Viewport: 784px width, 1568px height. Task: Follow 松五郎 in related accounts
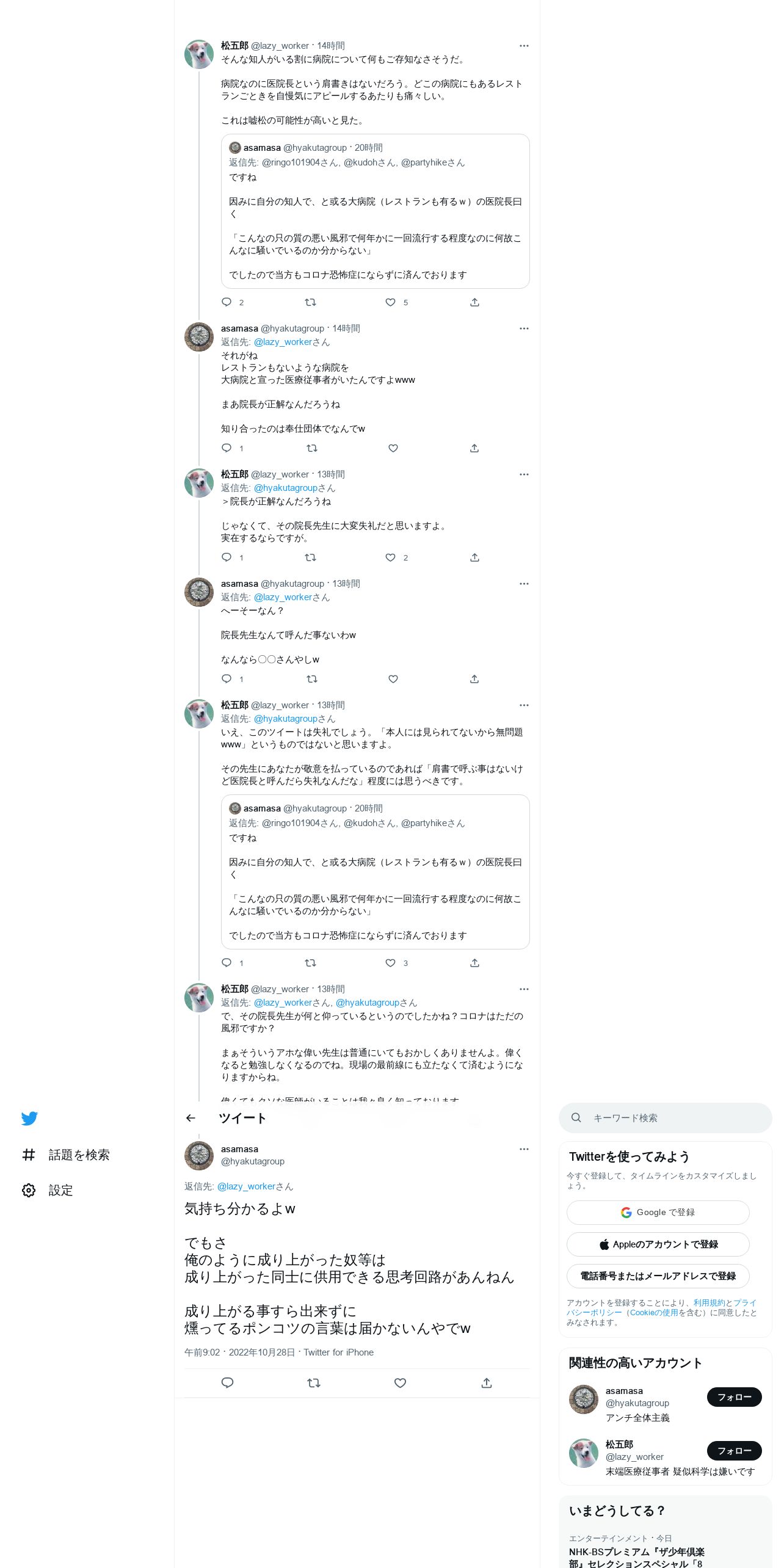[x=734, y=1451]
